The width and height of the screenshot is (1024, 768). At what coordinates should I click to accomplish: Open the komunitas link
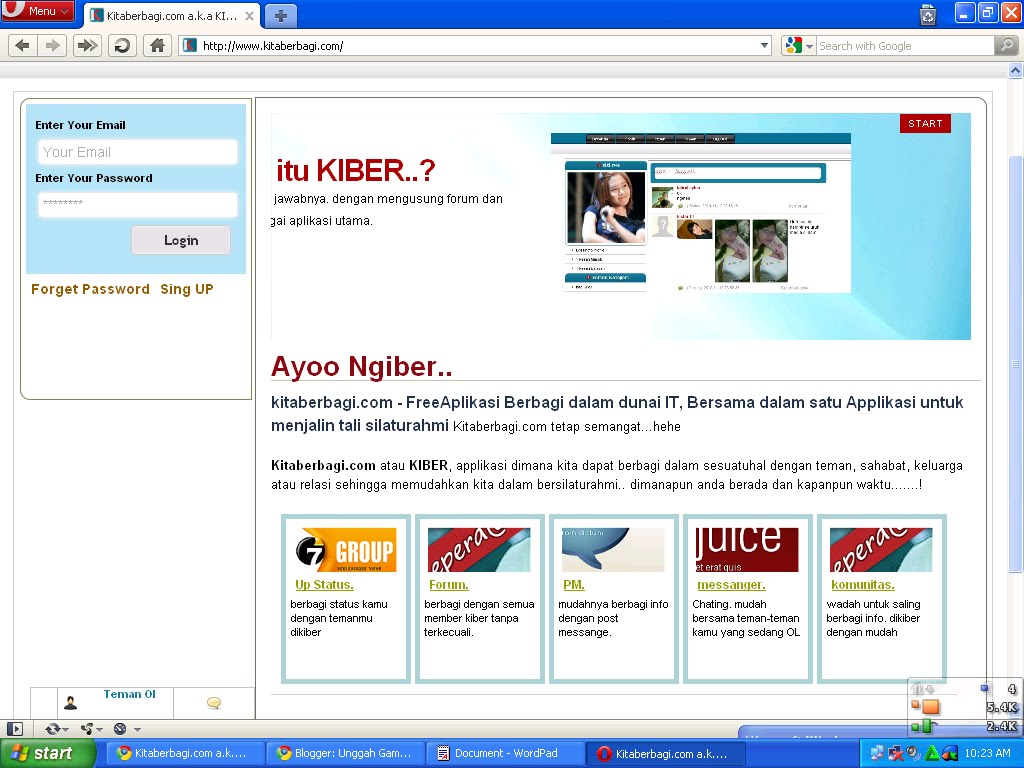pos(863,584)
